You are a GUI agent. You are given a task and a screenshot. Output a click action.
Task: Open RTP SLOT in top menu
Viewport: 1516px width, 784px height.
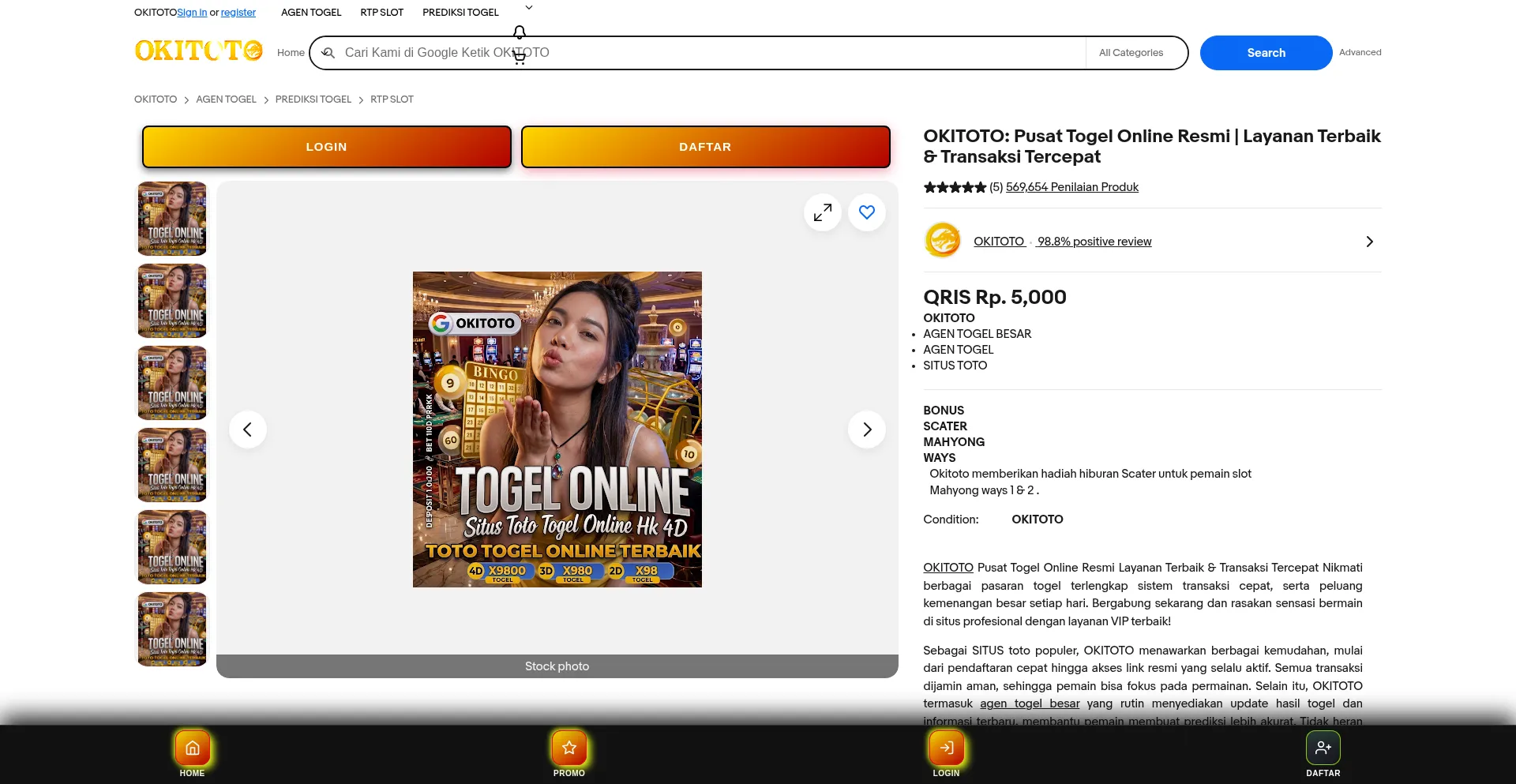pyautogui.click(x=382, y=13)
